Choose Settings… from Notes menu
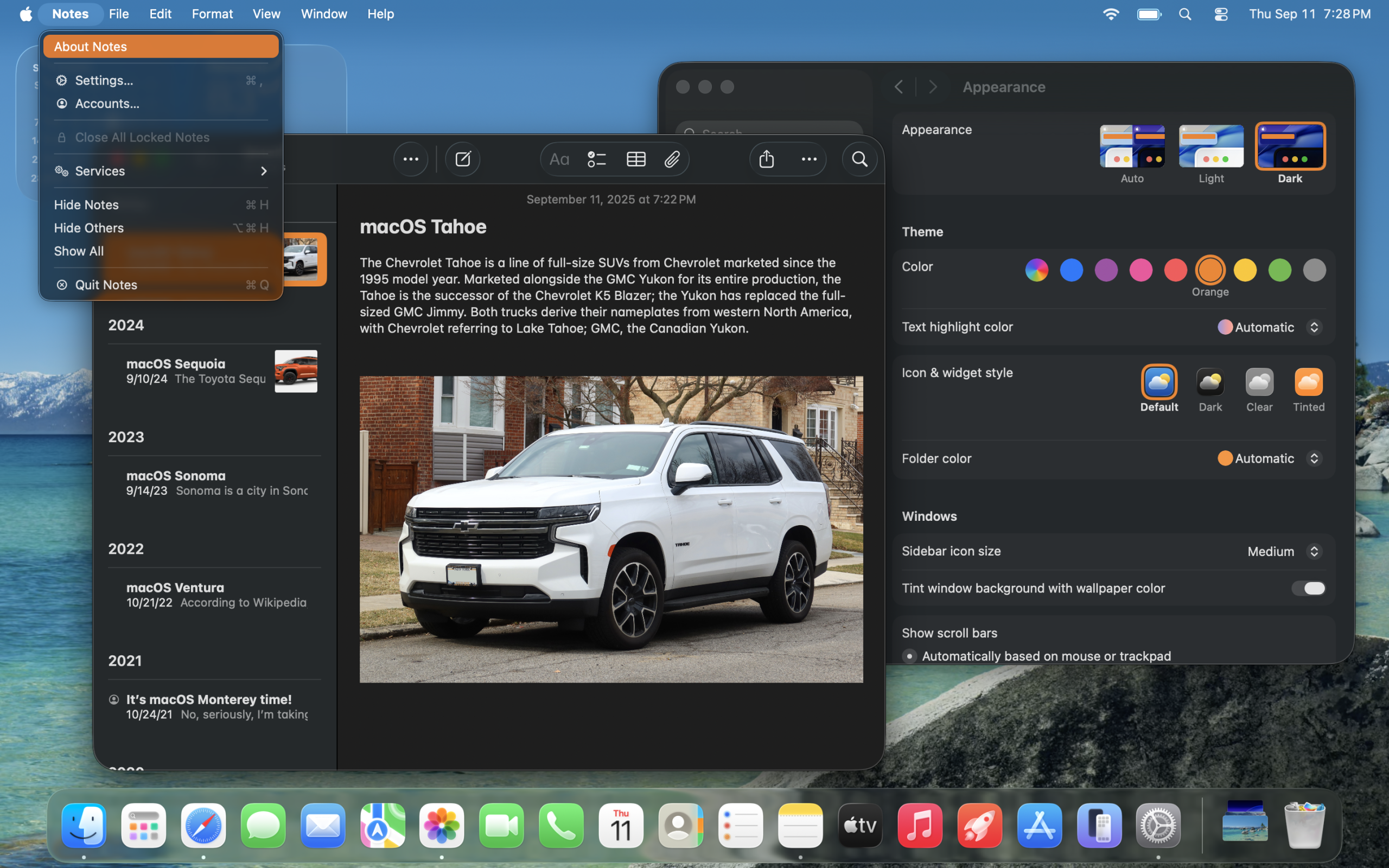This screenshot has width=1389, height=868. [x=104, y=80]
